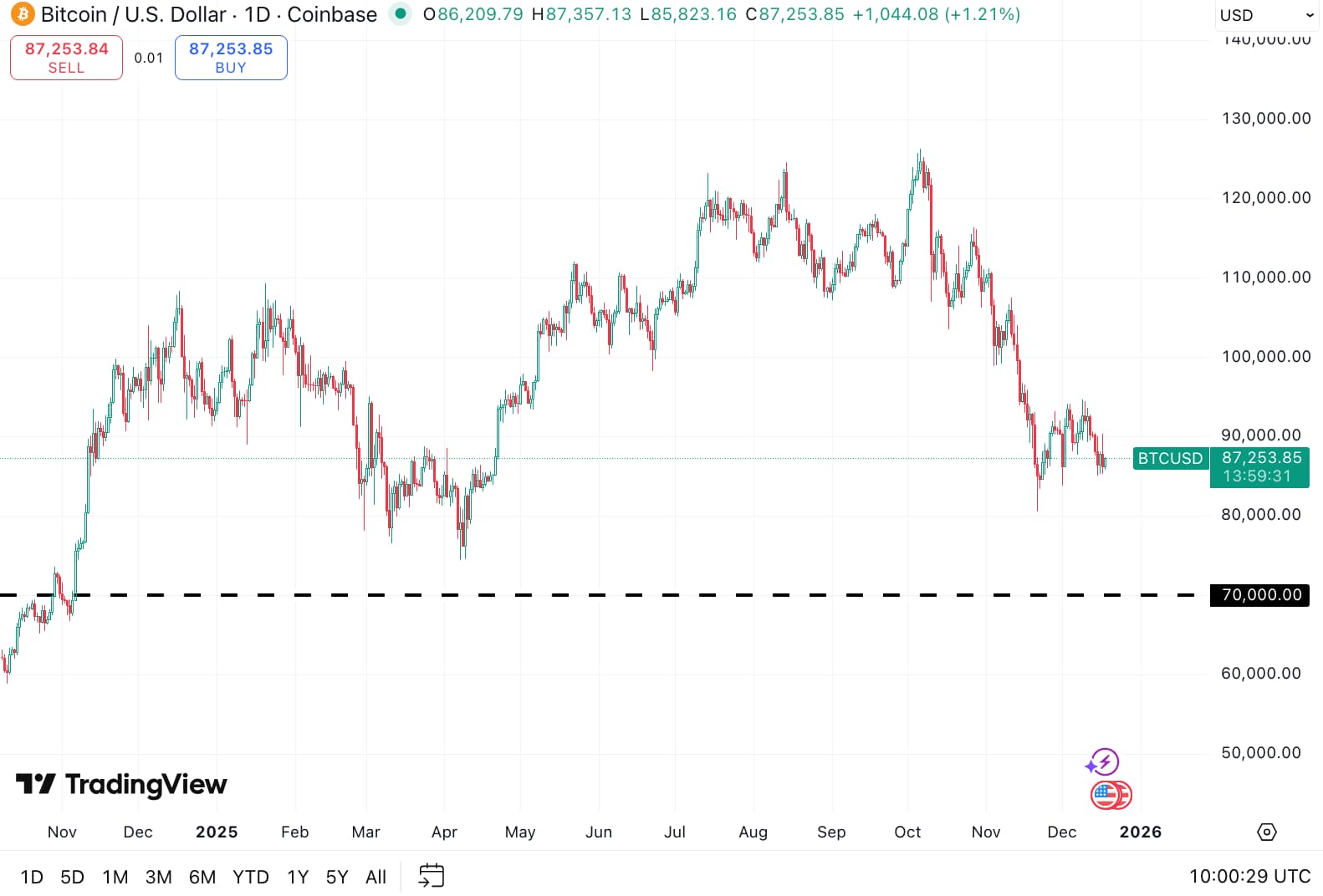Click Coinbase in the legend to change exchange
Viewport: 1323px width, 896px height.
(x=336, y=14)
